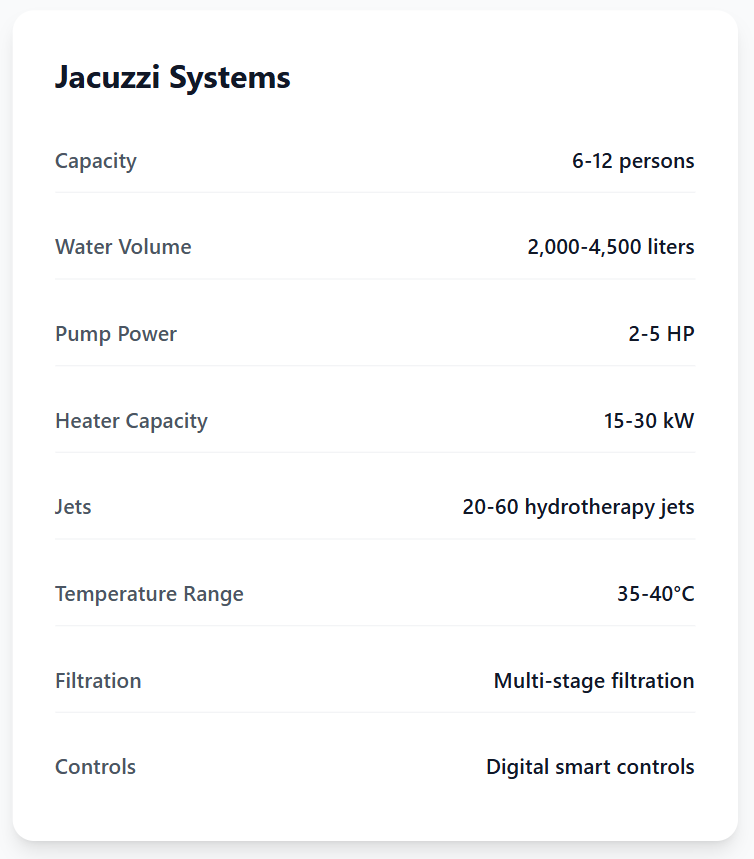Click the Digital smart controls value
This screenshot has width=754, height=859.
tap(590, 767)
